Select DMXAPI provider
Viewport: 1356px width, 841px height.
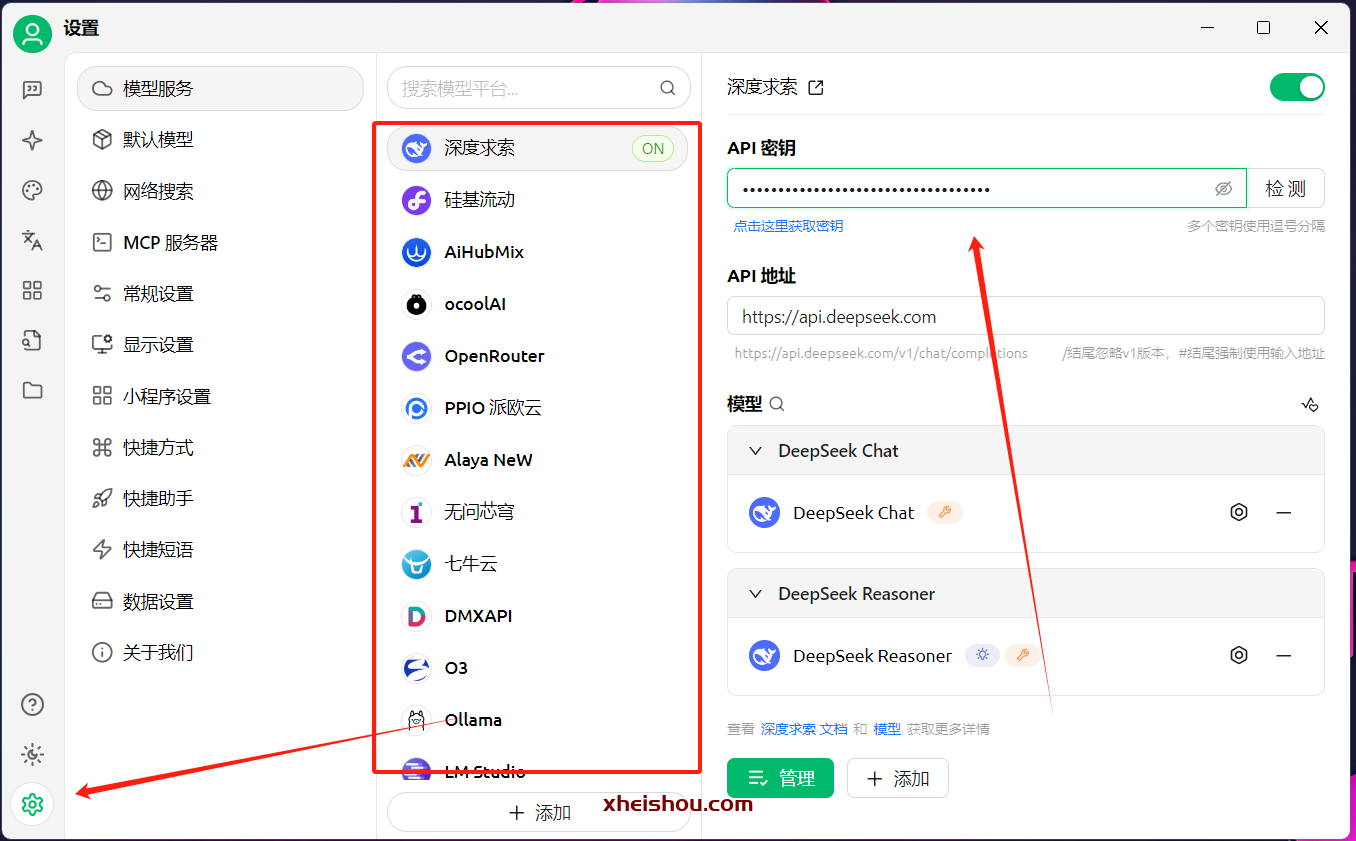pyautogui.click(x=537, y=616)
